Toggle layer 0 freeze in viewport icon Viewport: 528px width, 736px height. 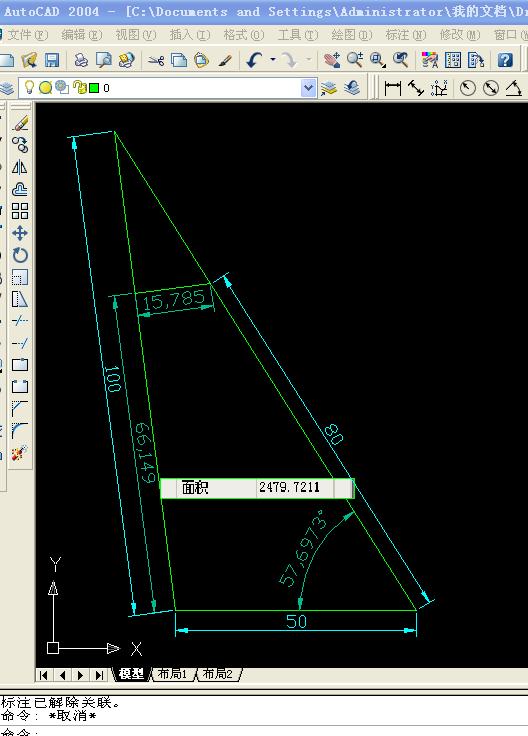pyautogui.click(x=62, y=87)
